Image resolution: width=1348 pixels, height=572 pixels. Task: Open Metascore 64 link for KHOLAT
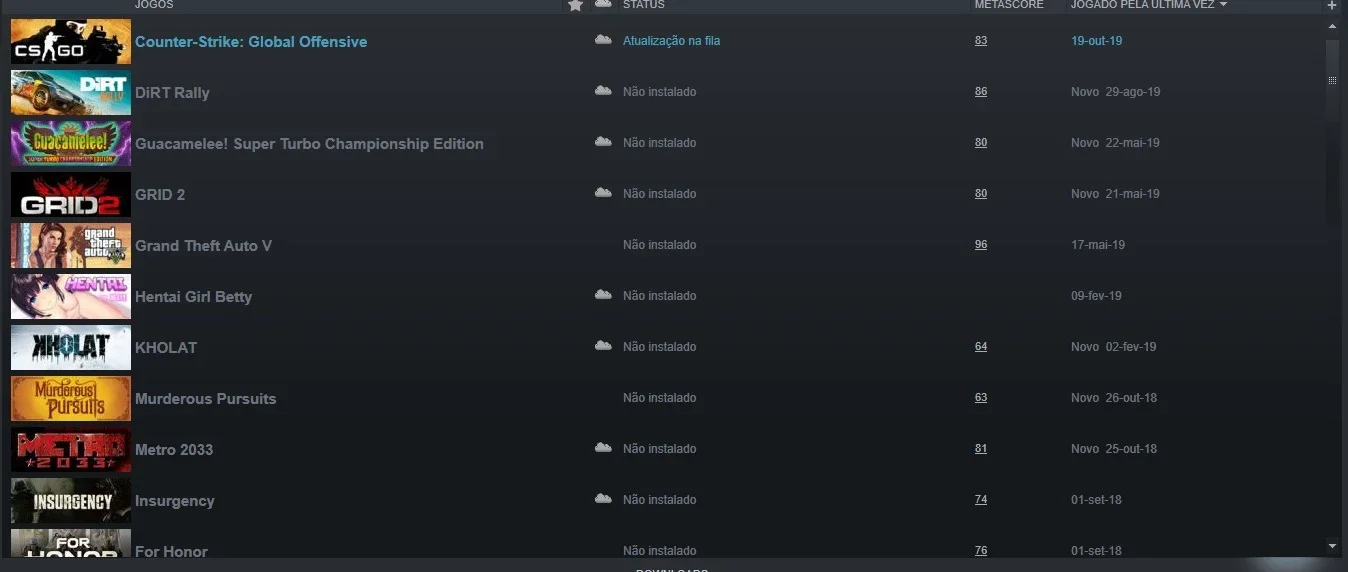981,347
